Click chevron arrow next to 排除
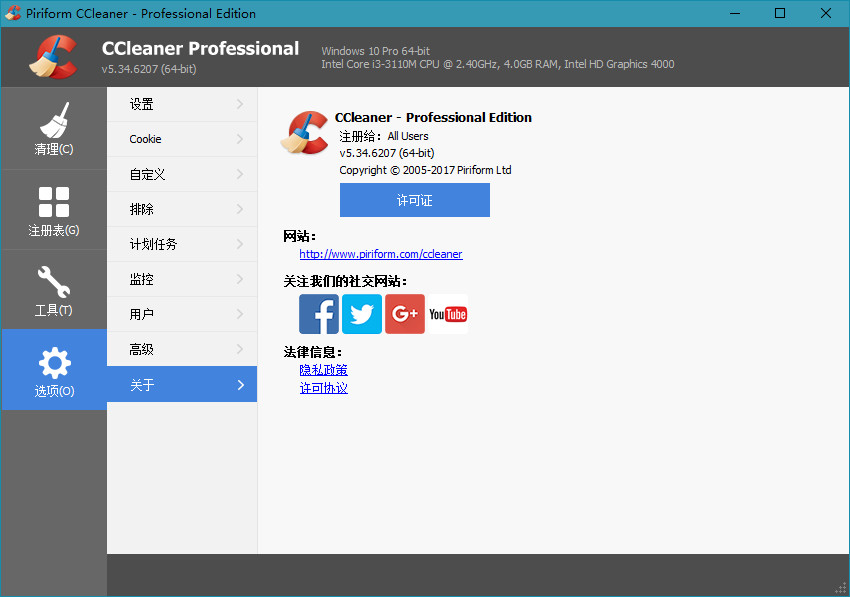850x597 pixels. tap(240, 209)
